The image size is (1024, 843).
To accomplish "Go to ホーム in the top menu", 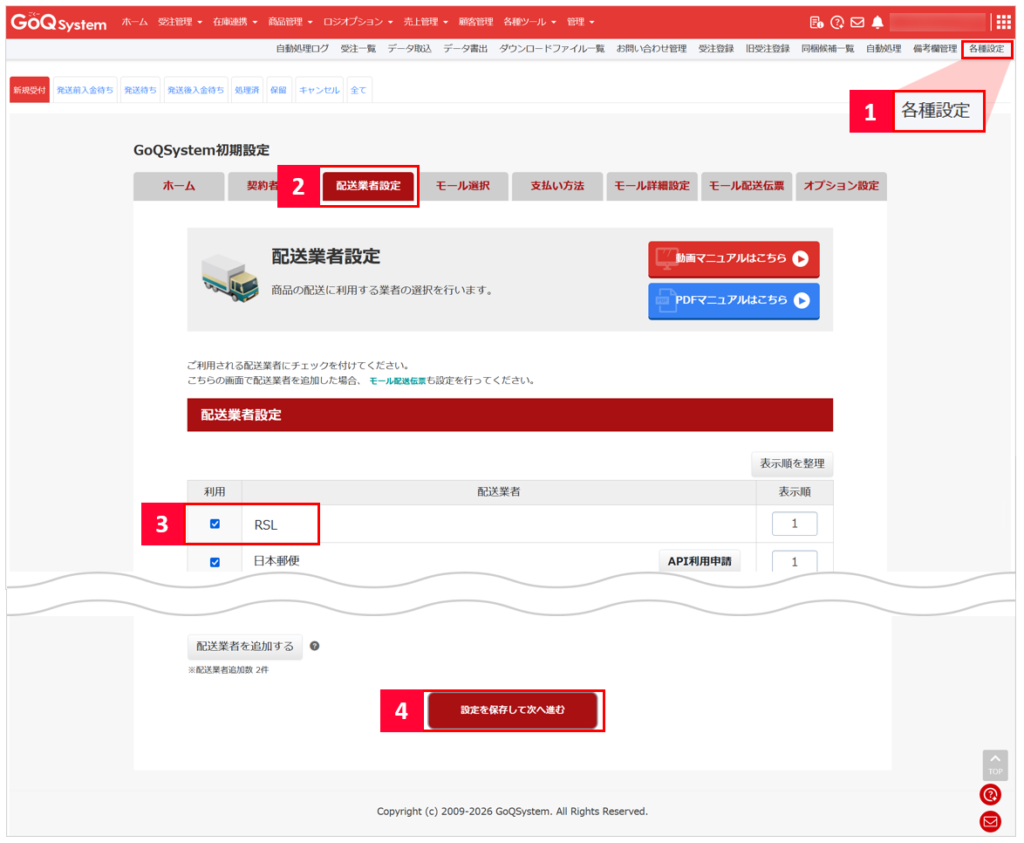I will point(135,22).
